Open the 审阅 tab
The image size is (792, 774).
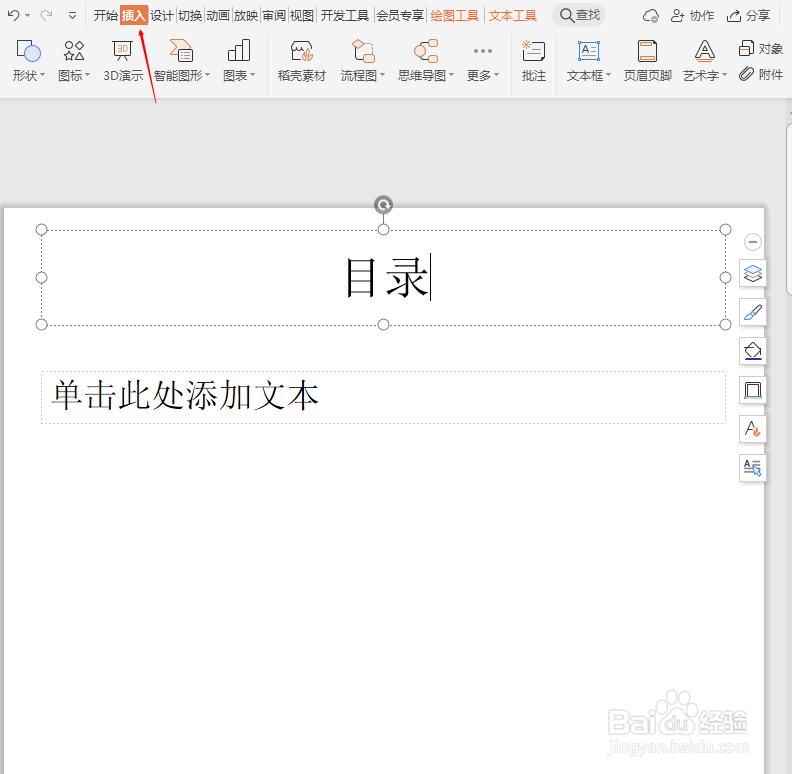(274, 16)
